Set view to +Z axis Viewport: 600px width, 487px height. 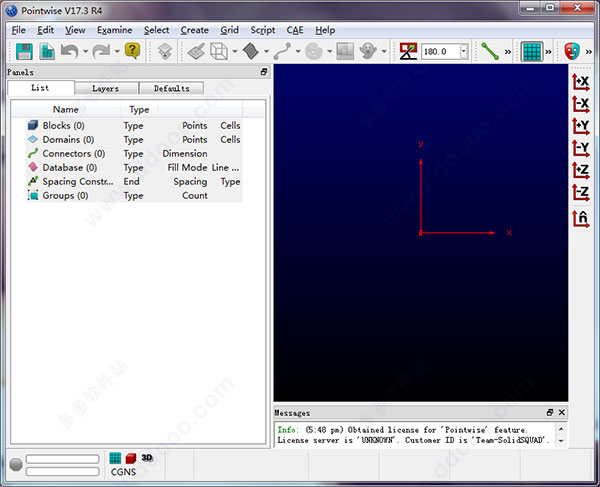tap(581, 171)
